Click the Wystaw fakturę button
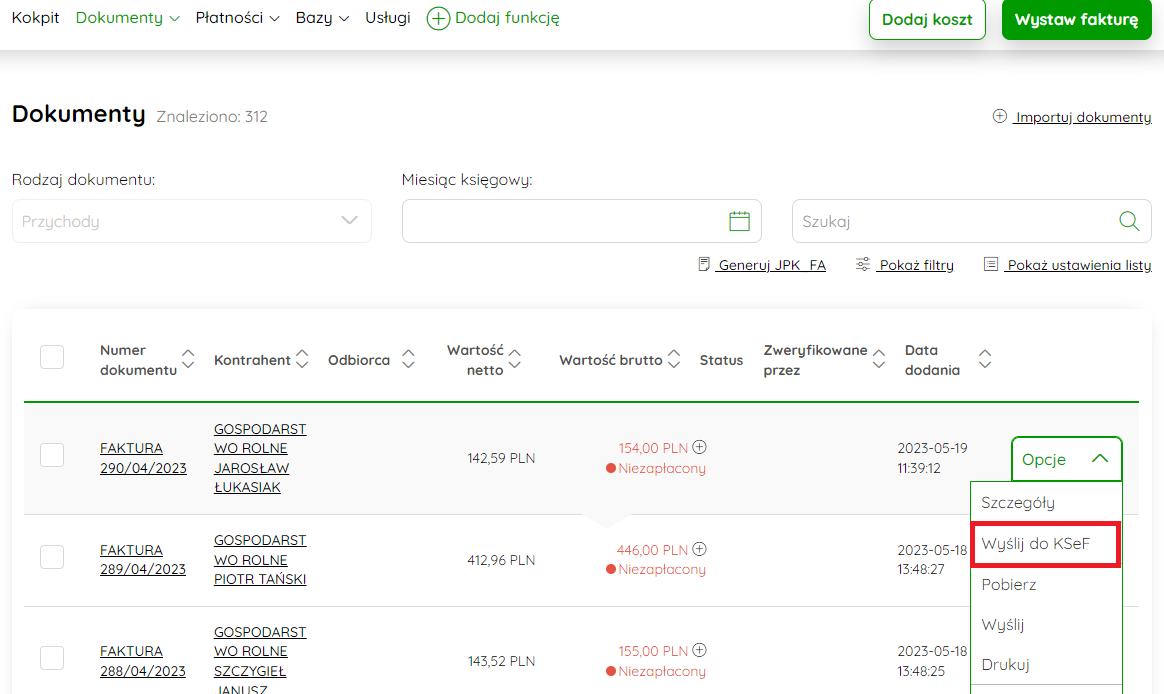The width and height of the screenshot is (1164, 694). tap(1076, 20)
